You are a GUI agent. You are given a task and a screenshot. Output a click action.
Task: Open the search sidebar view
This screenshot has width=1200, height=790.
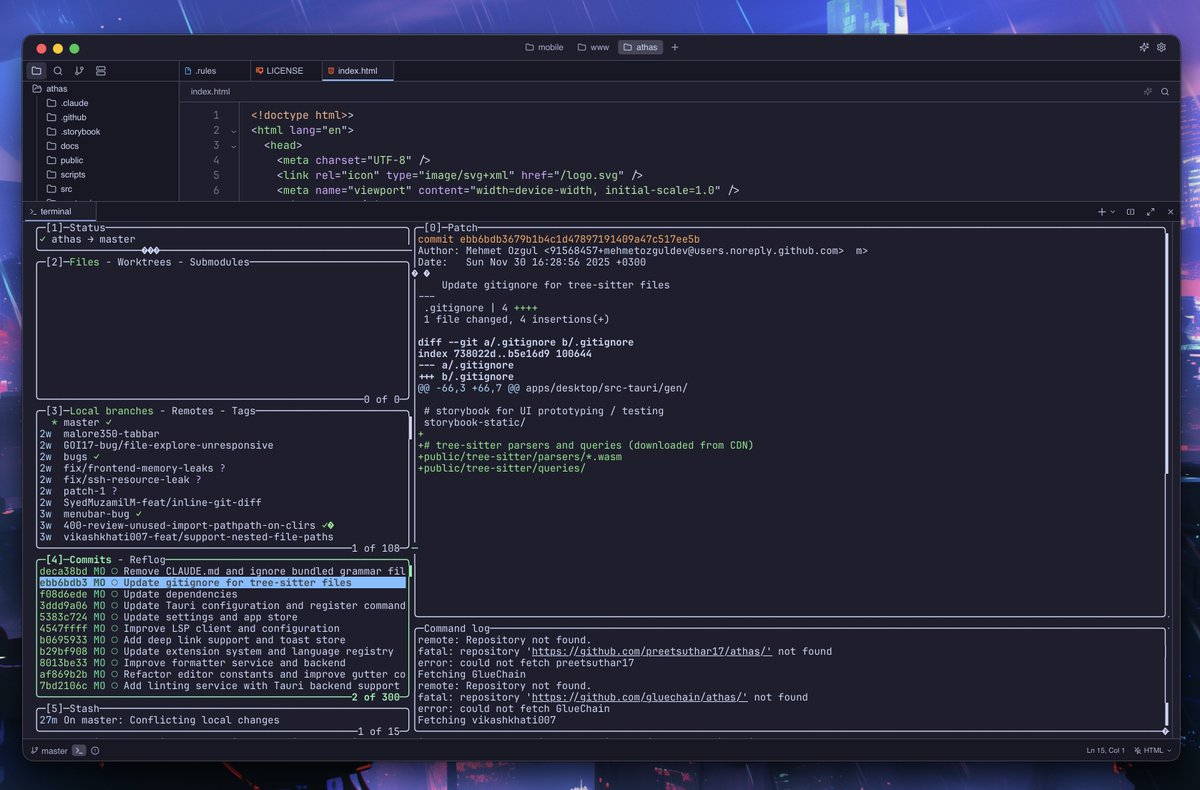click(x=58, y=71)
